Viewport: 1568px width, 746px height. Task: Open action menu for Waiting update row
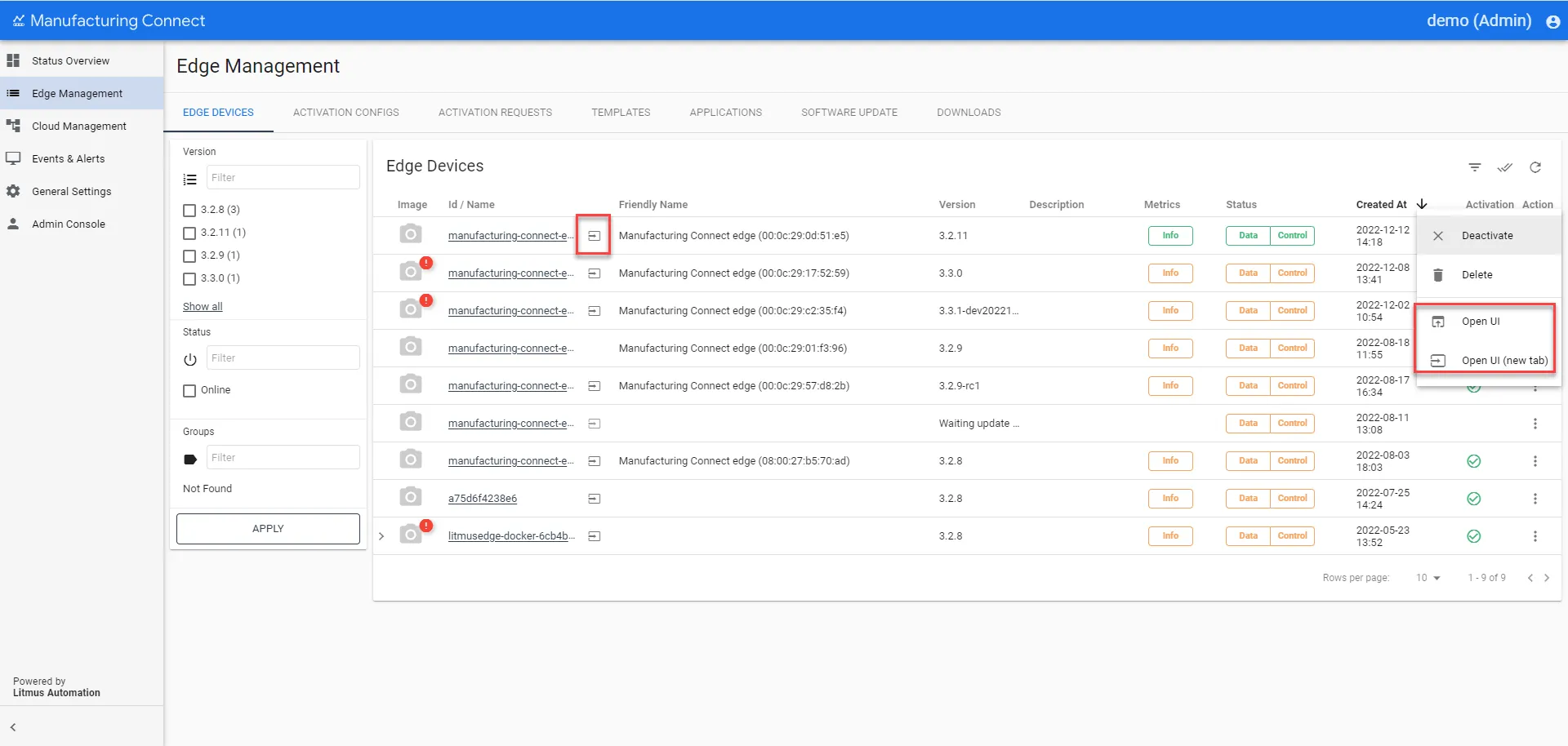[1535, 424]
